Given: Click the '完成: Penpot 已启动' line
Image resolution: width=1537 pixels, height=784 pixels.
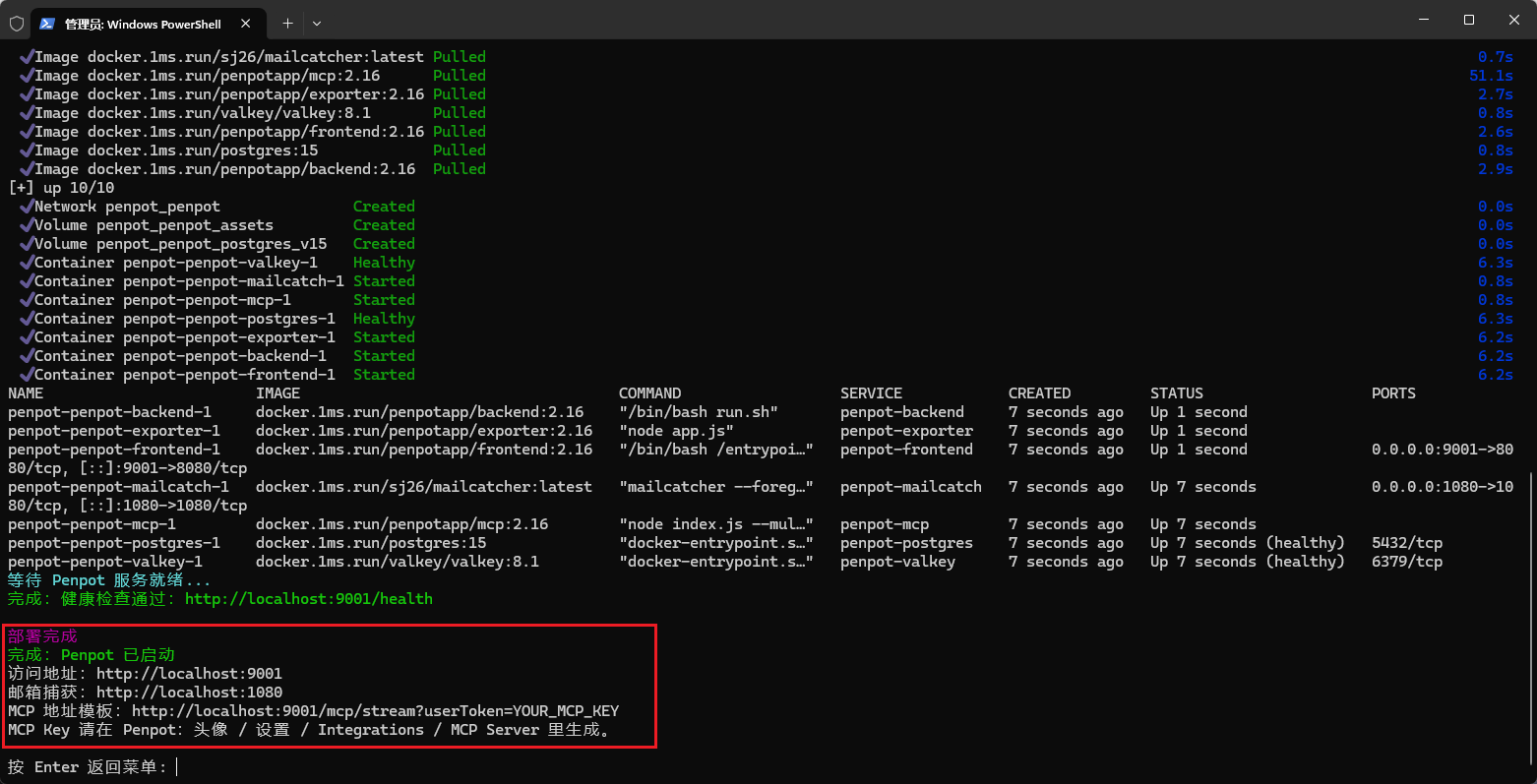Looking at the screenshot, I should click(92, 655).
